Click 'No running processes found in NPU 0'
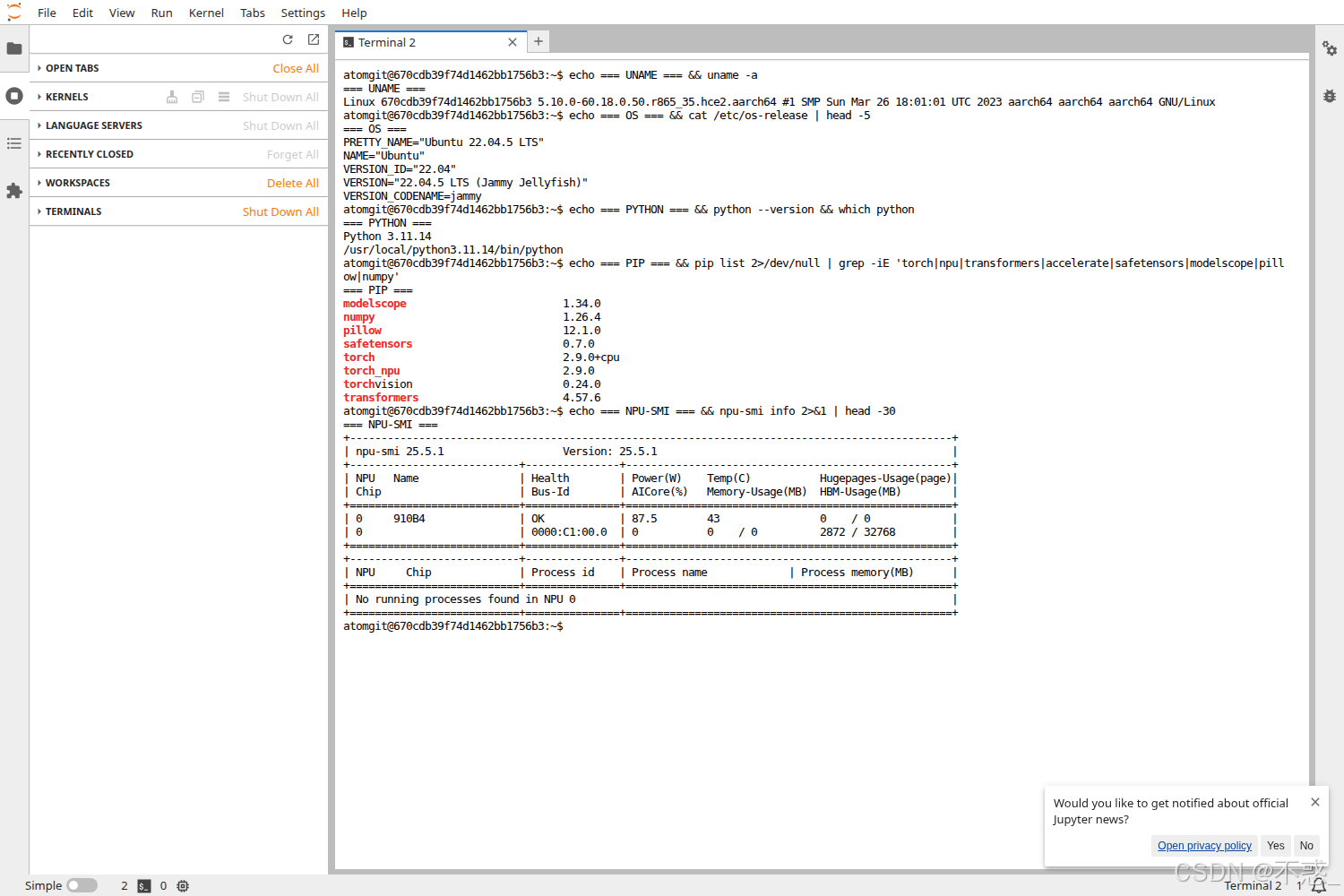The height and width of the screenshot is (896, 1344). tap(466, 599)
